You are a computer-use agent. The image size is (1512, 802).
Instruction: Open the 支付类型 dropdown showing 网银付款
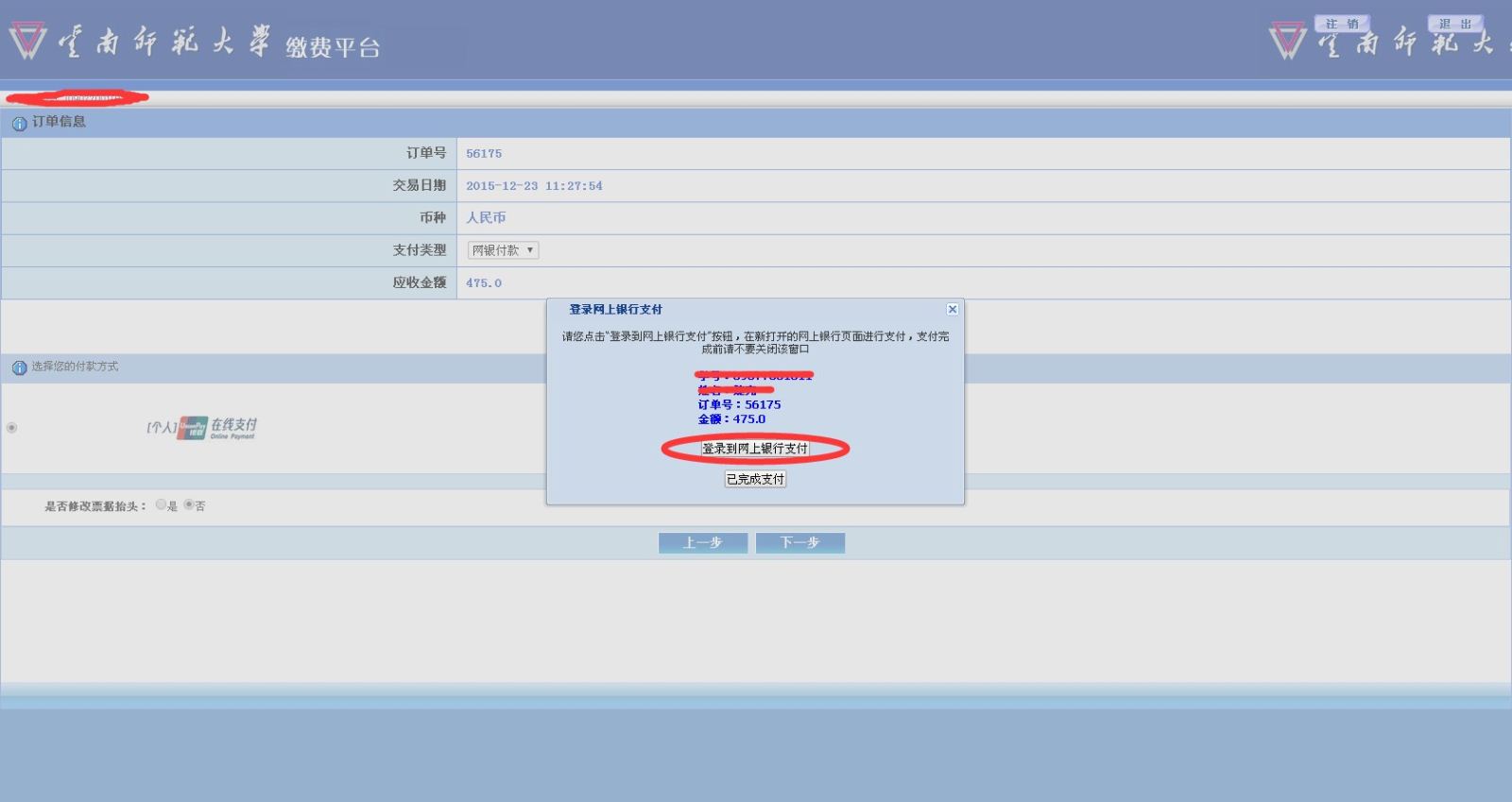coord(503,250)
